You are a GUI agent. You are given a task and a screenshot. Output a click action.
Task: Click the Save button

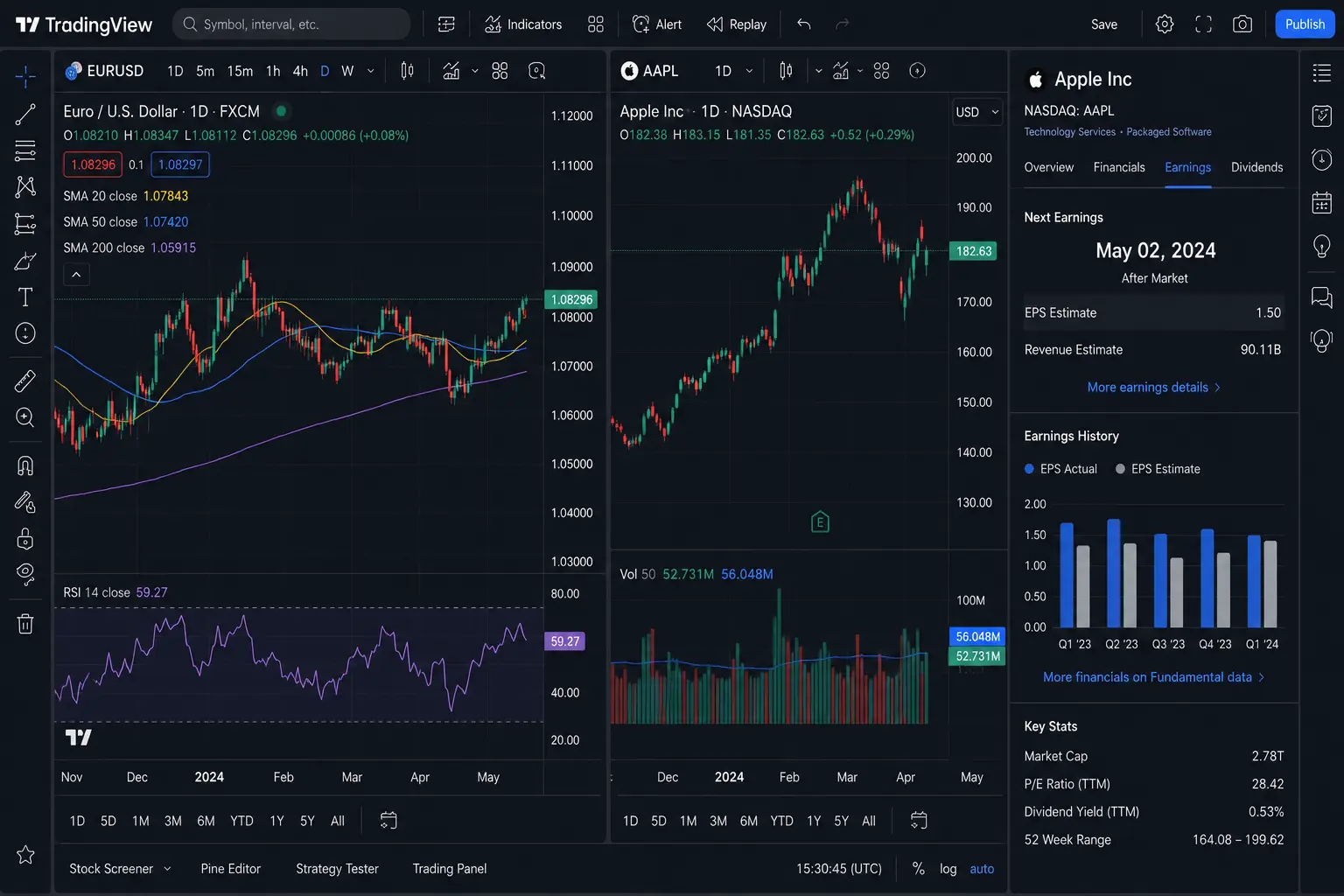tap(1104, 24)
